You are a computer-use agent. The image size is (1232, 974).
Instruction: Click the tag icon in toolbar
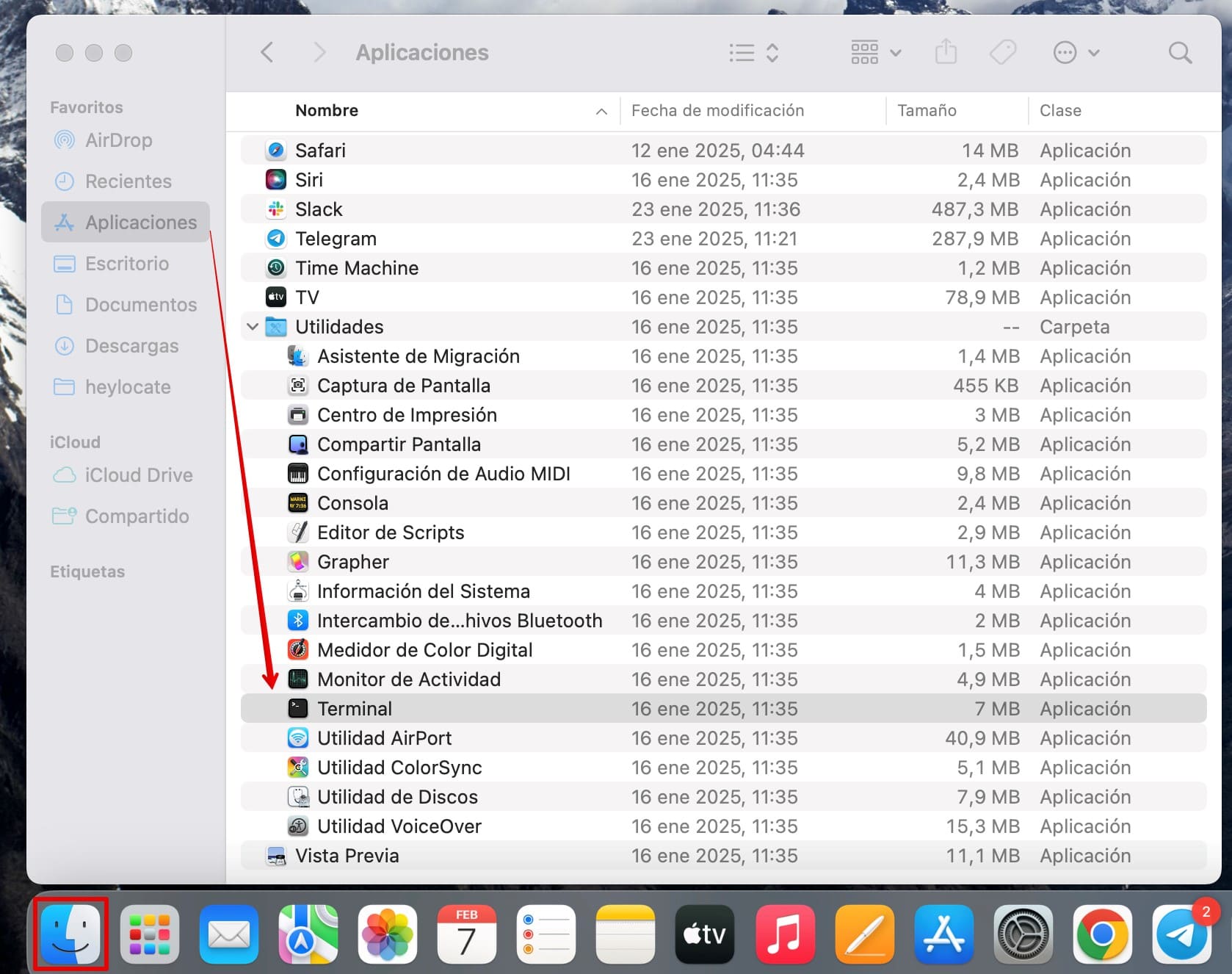tap(1002, 53)
